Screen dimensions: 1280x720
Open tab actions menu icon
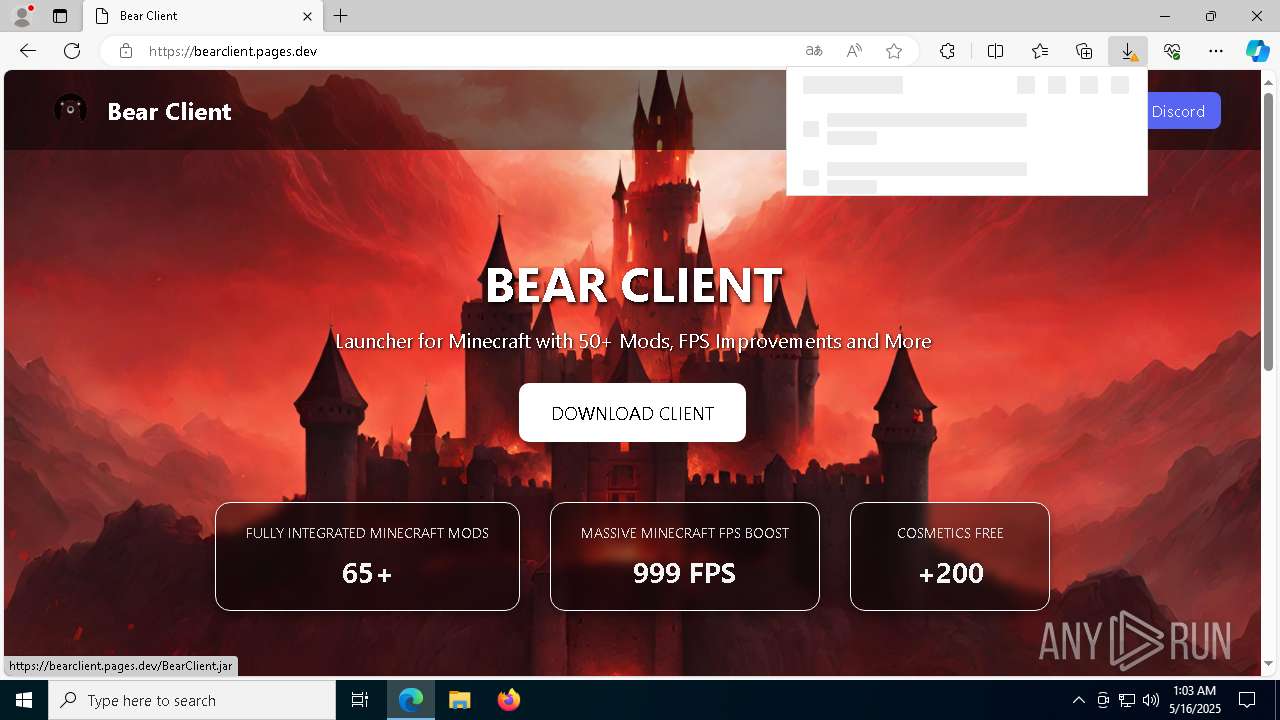(x=60, y=16)
